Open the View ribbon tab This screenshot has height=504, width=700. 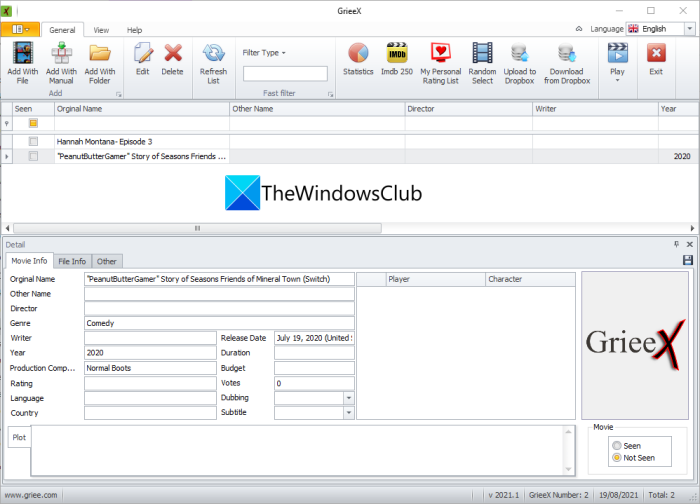pos(101,30)
